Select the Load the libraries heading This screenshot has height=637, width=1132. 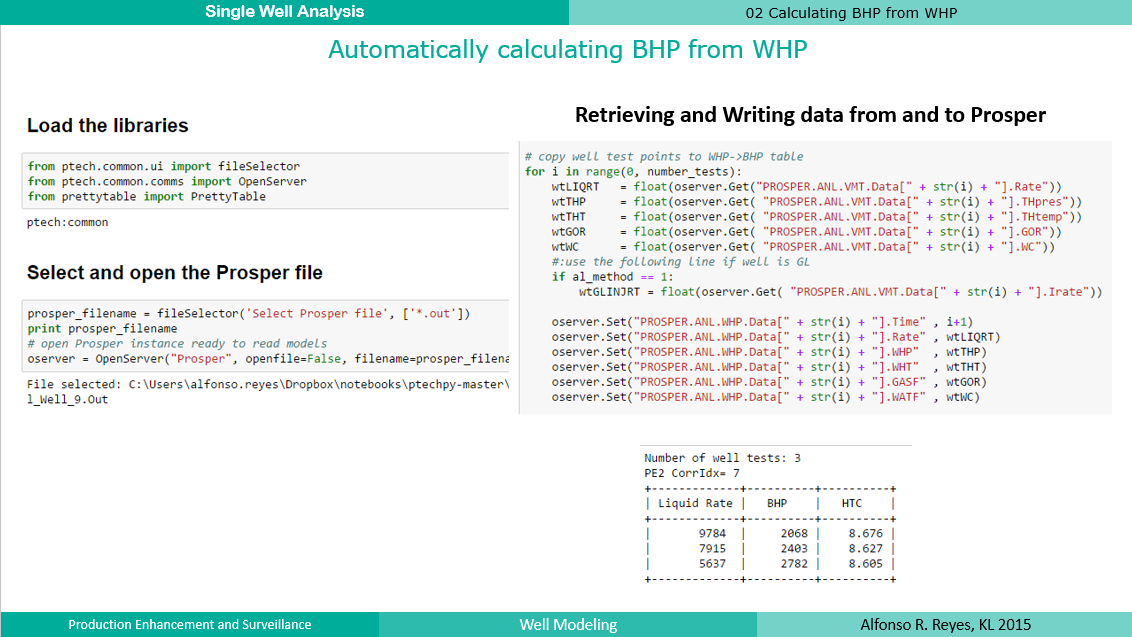(x=107, y=126)
